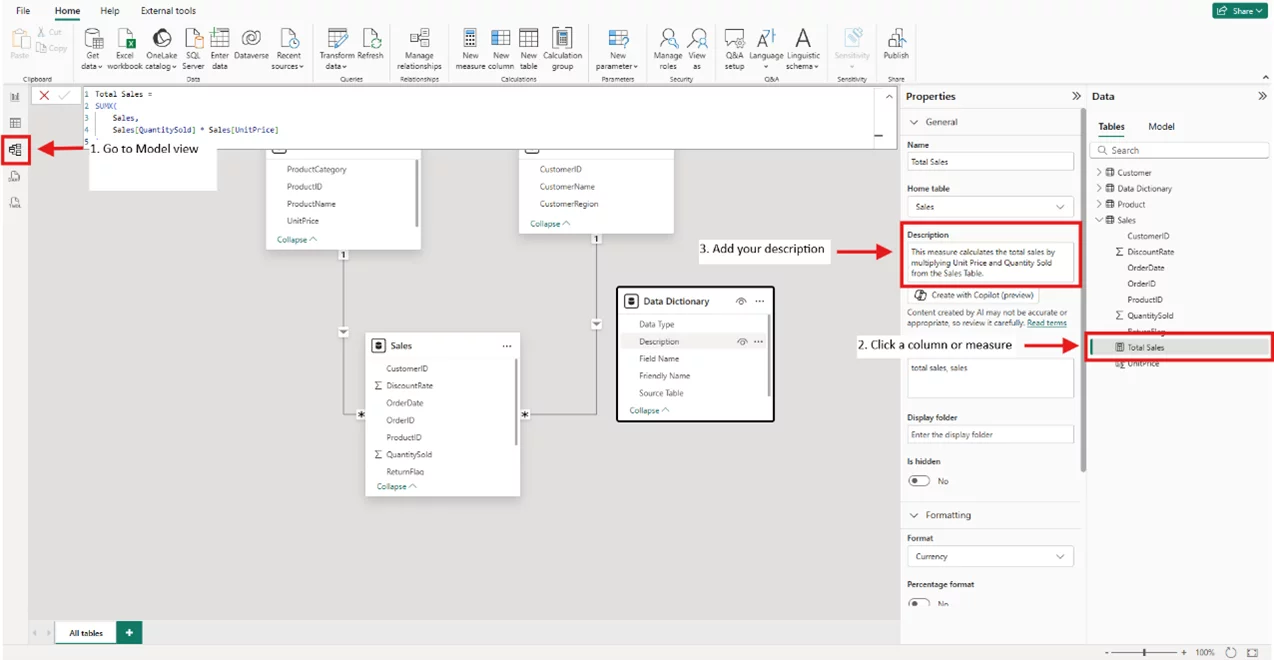Toggle the Is hidden switch to Yes
The width and height of the screenshot is (1274, 660).
coord(918,480)
